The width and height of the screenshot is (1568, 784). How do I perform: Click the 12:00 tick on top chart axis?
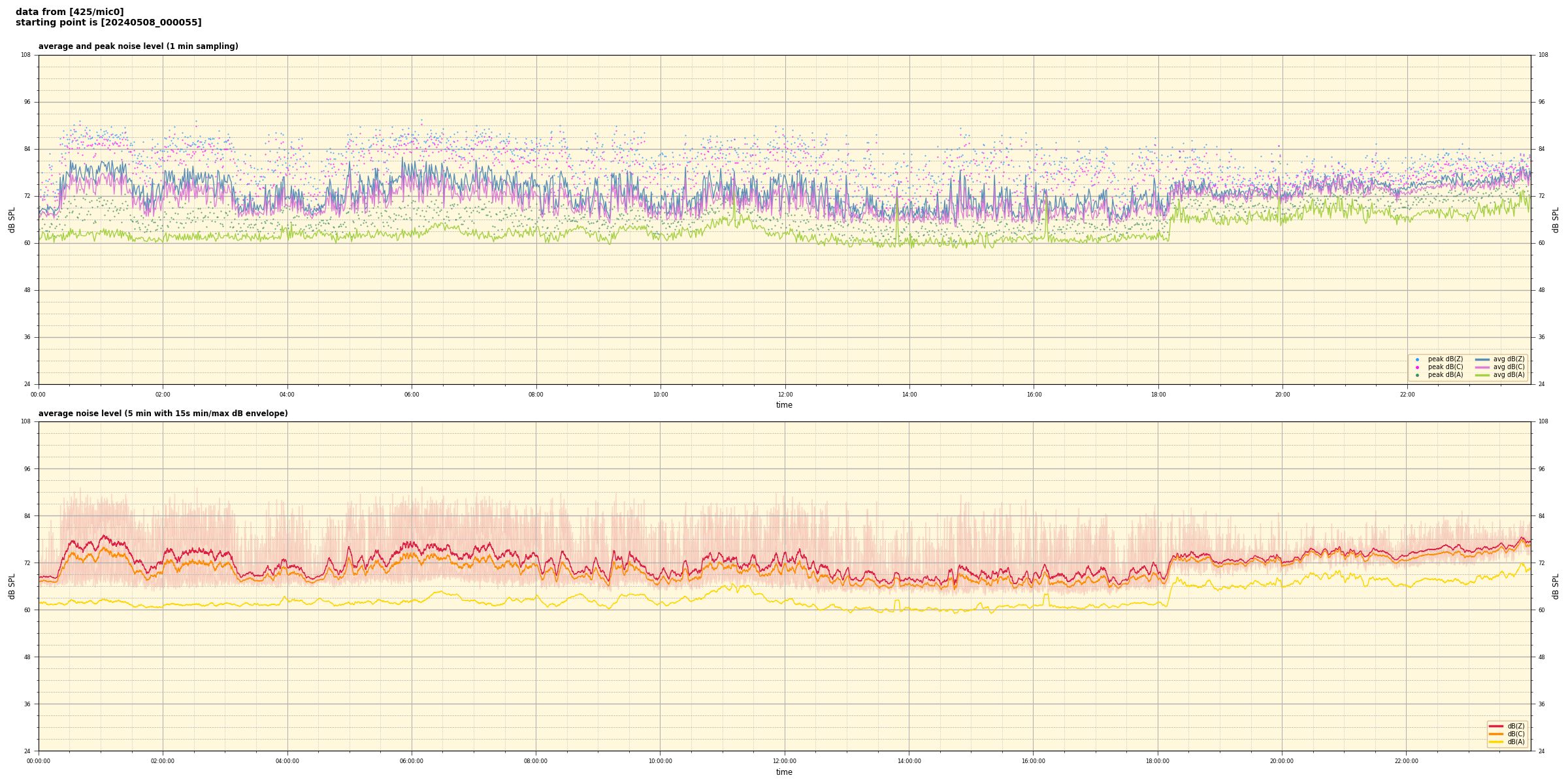785,395
